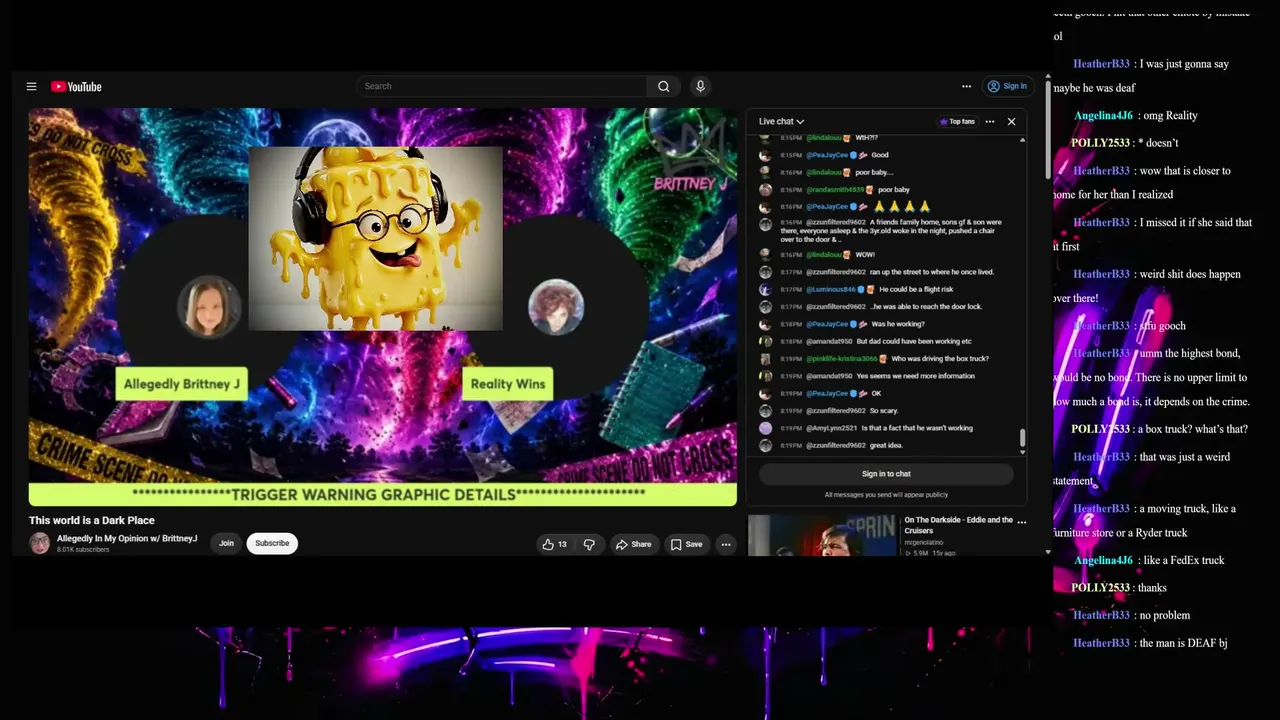Viewport: 1280px width, 720px height.
Task: Open Allegedly In My Opinion w/ BrittneyJ channel
Action: pyautogui.click(x=127, y=539)
